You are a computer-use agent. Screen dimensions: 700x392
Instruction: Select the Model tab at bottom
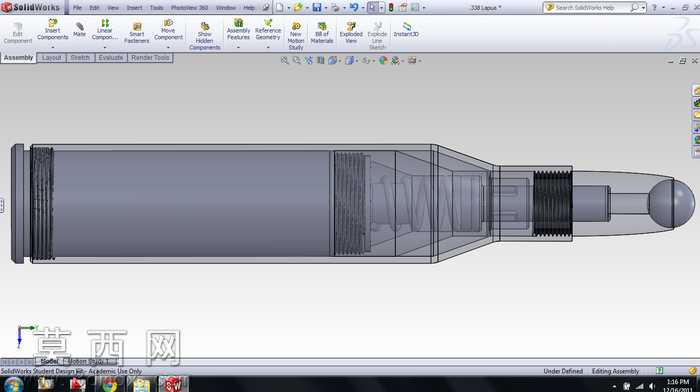pos(49,361)
